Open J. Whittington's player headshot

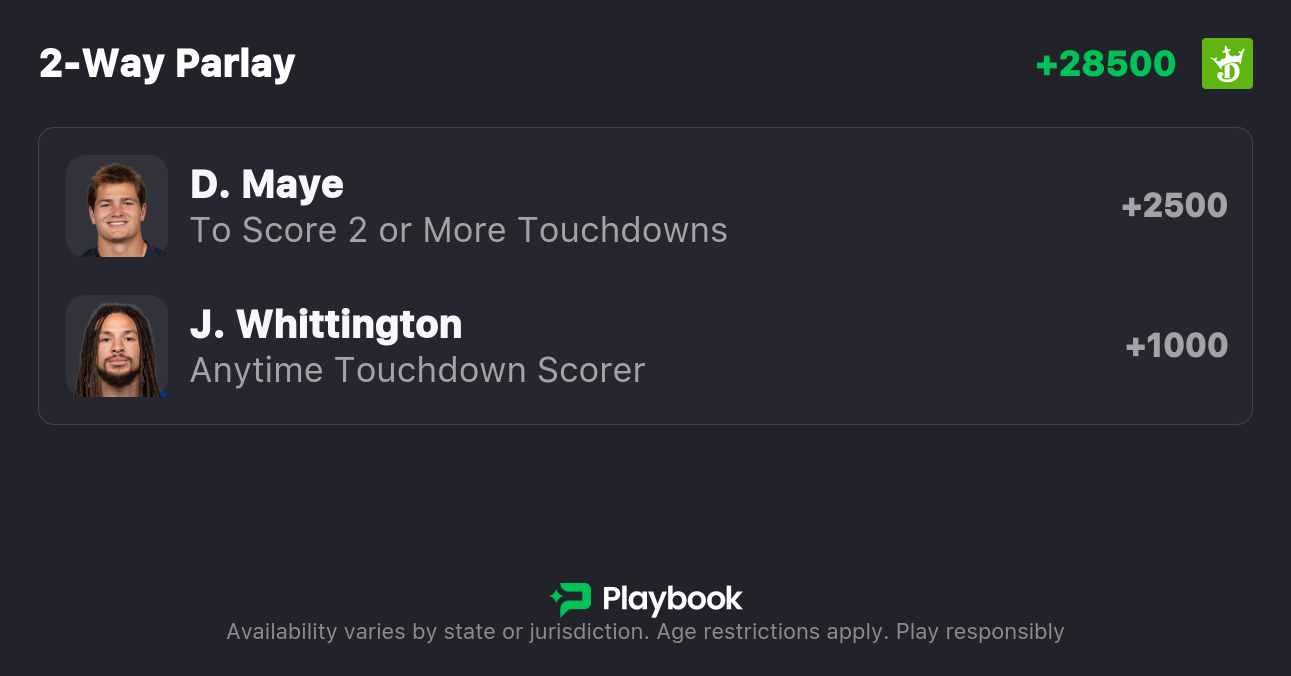[117, 346]
